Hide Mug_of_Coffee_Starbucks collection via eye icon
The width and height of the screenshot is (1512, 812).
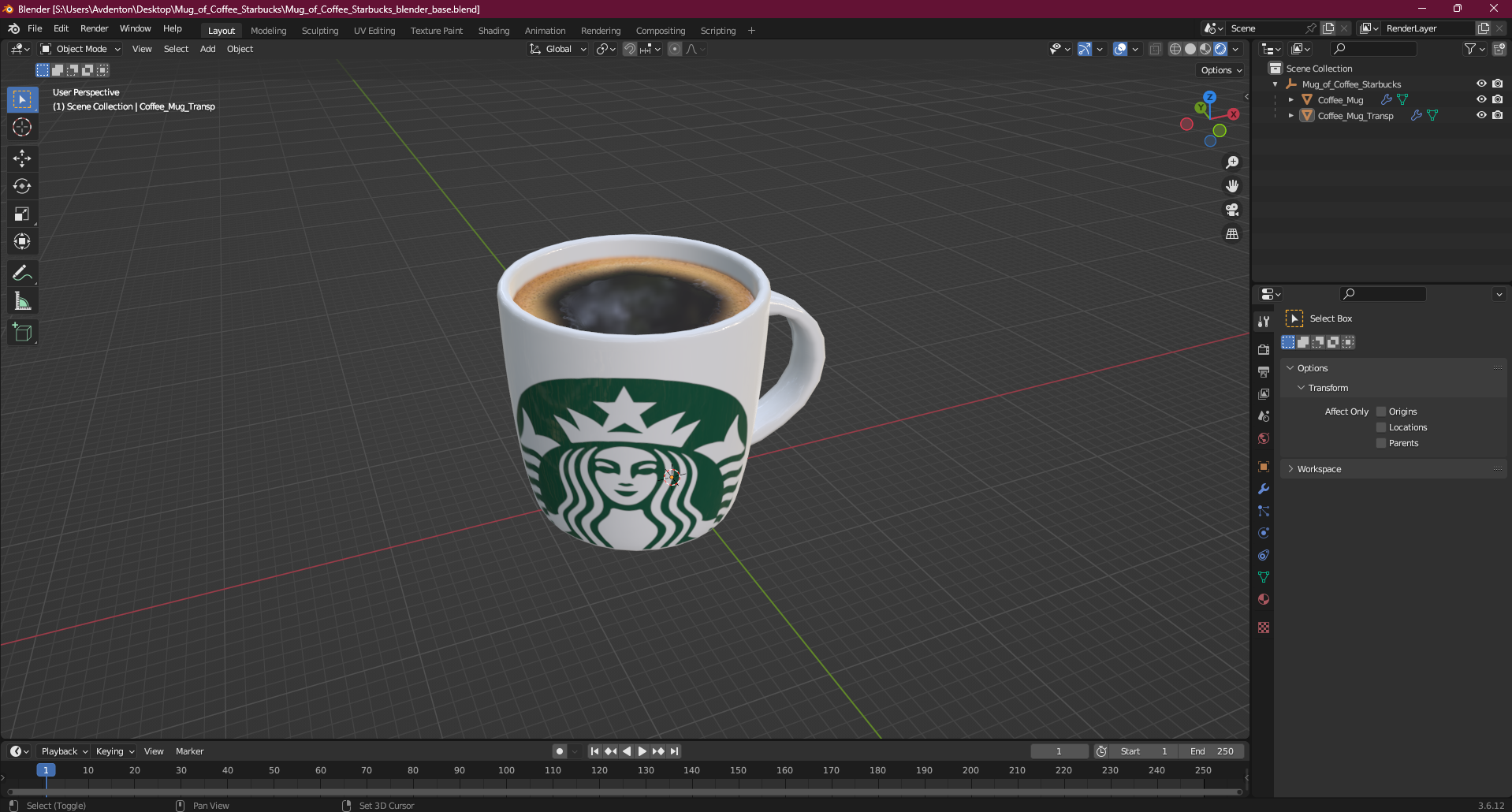[x=1481, y=84]
